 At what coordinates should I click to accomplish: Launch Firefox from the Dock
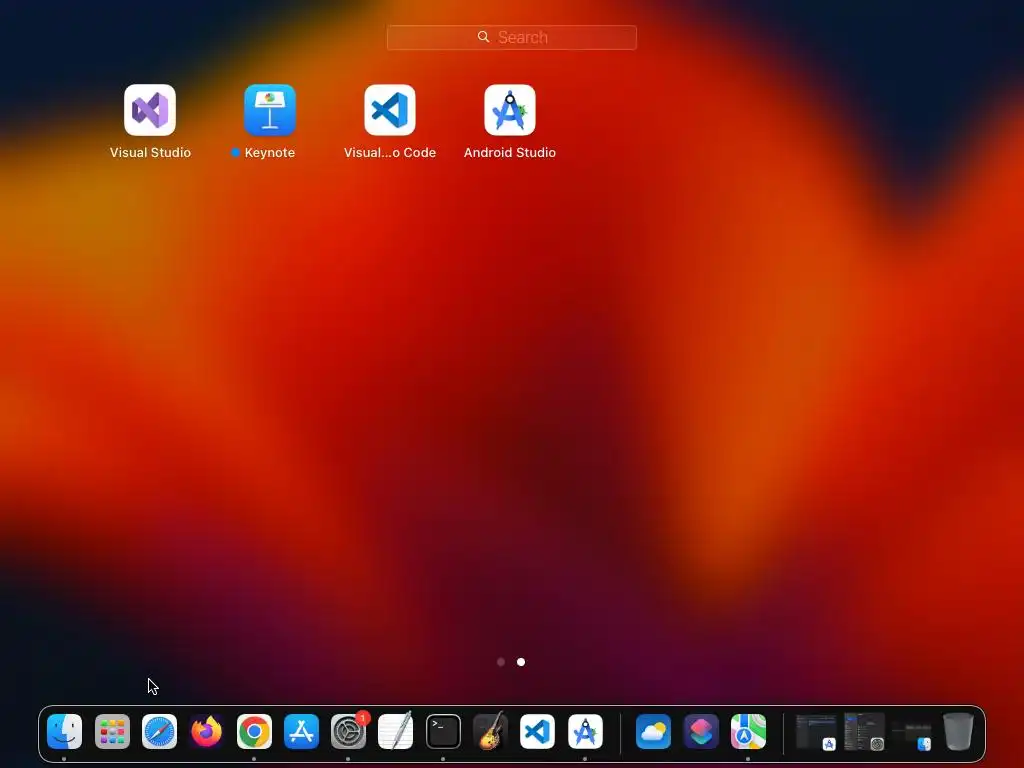(206, 731)
